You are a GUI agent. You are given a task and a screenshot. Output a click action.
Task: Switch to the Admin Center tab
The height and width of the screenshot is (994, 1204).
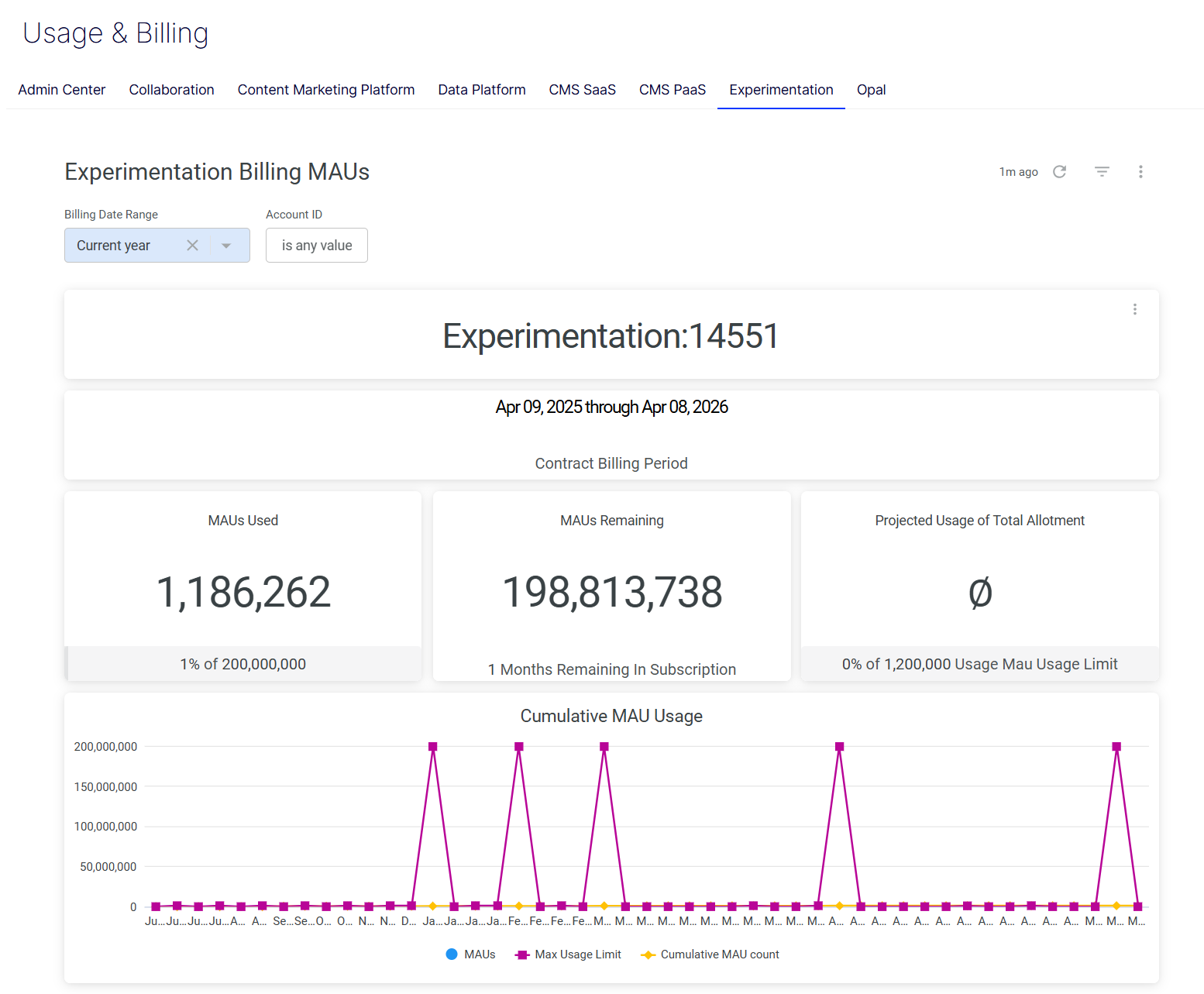[x=61, y=90]
